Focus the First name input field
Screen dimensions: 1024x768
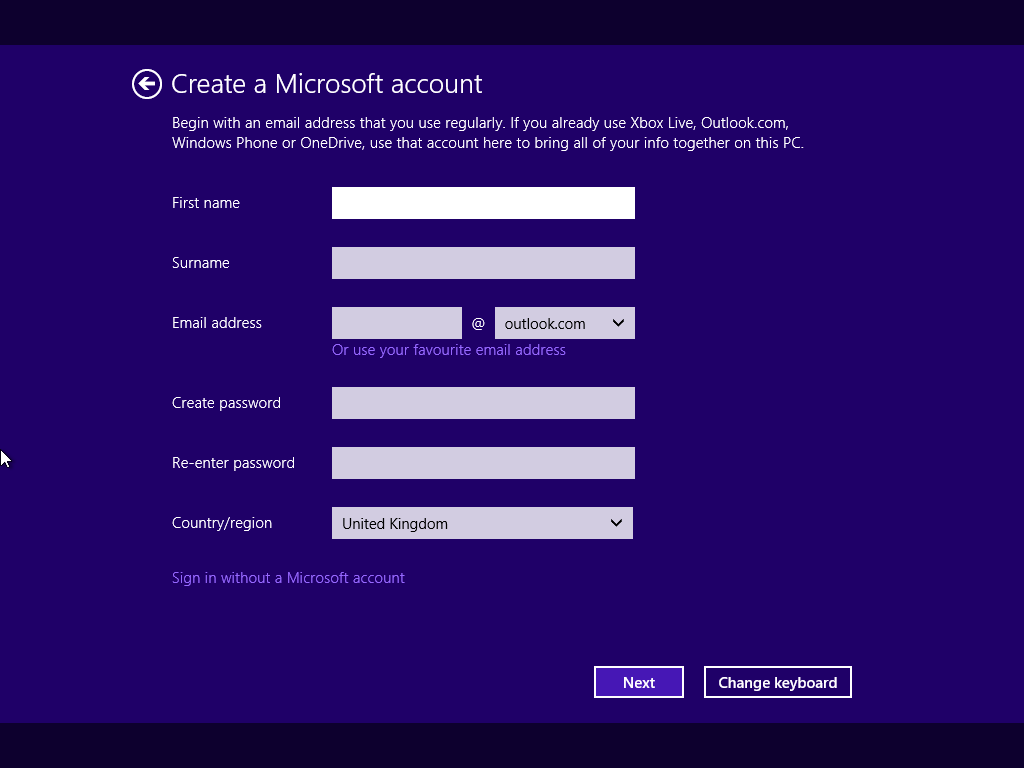coord(483,203)
